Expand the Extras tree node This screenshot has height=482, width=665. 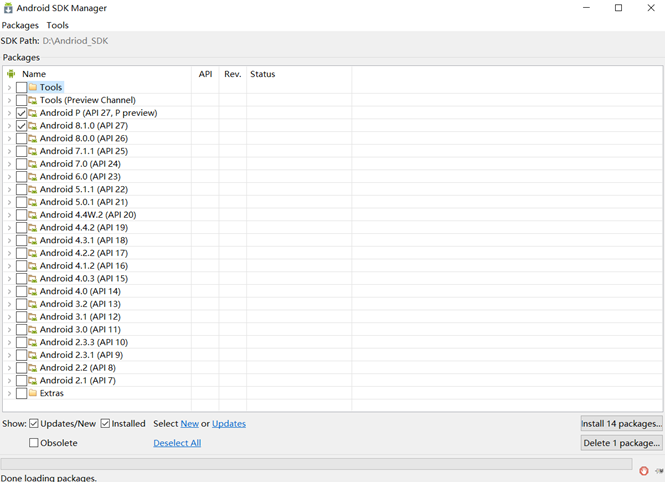(x=9, y=393)
